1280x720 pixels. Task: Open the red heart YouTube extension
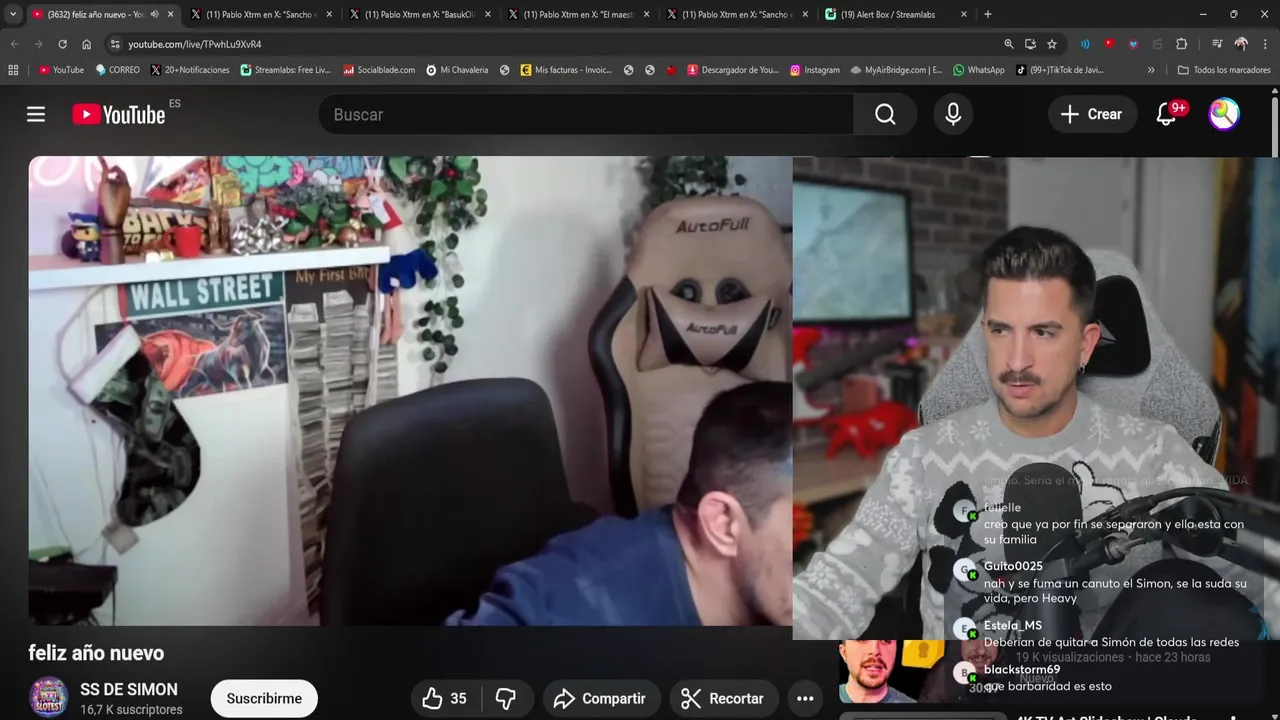[1109, 44]
